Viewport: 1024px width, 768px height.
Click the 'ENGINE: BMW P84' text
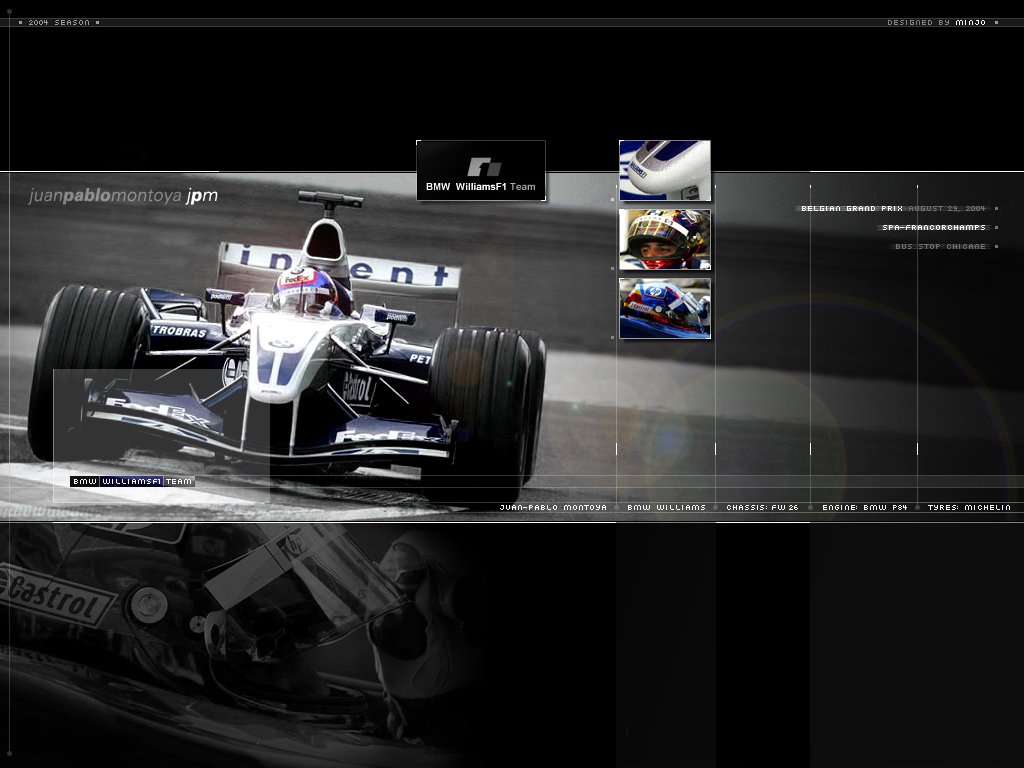(x=865, y=507)
